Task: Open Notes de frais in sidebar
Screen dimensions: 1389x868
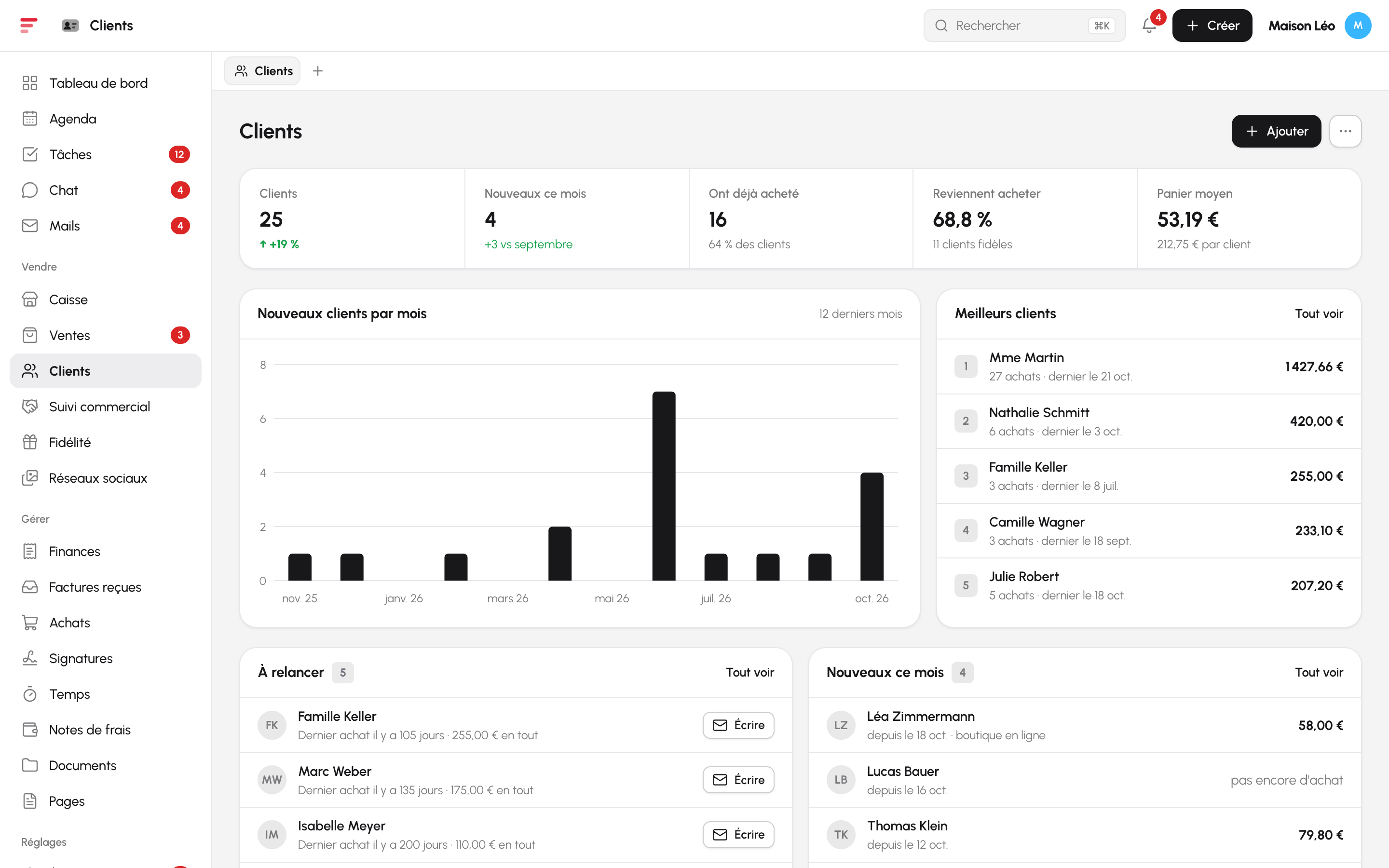Action: [x=106, y=730]
